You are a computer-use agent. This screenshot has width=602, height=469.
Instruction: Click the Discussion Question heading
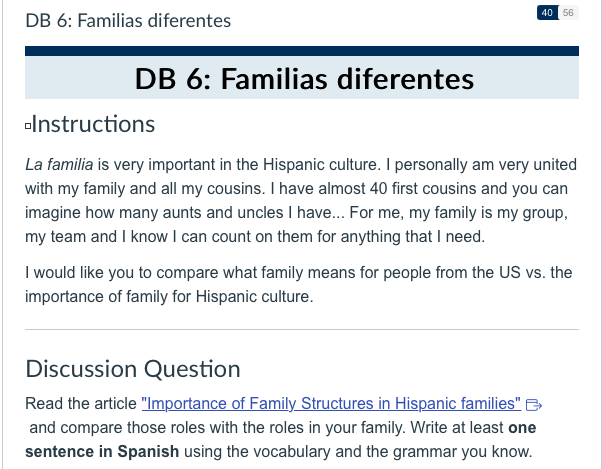click(133, 369)
